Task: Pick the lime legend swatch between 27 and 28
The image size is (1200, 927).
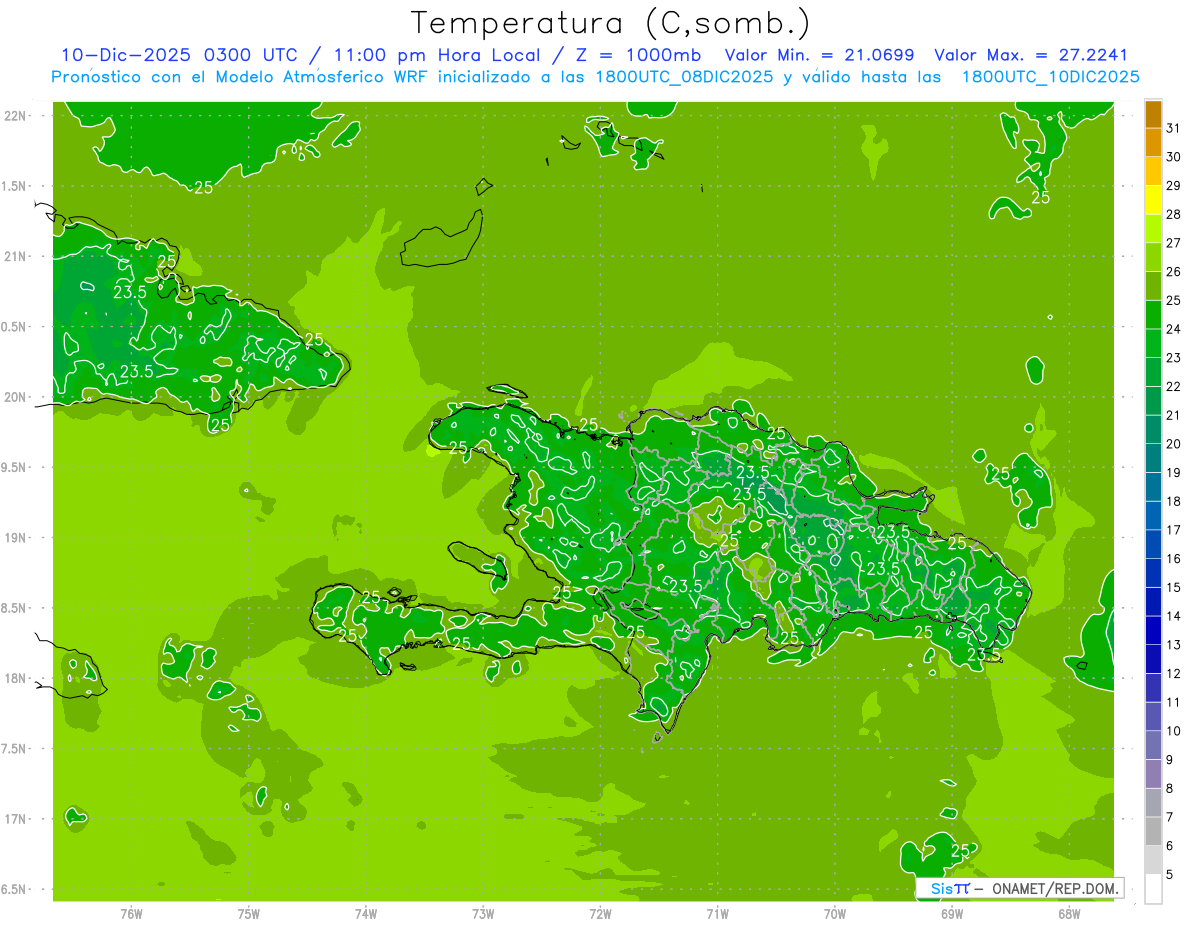Action: click(x=1153, y=229)
